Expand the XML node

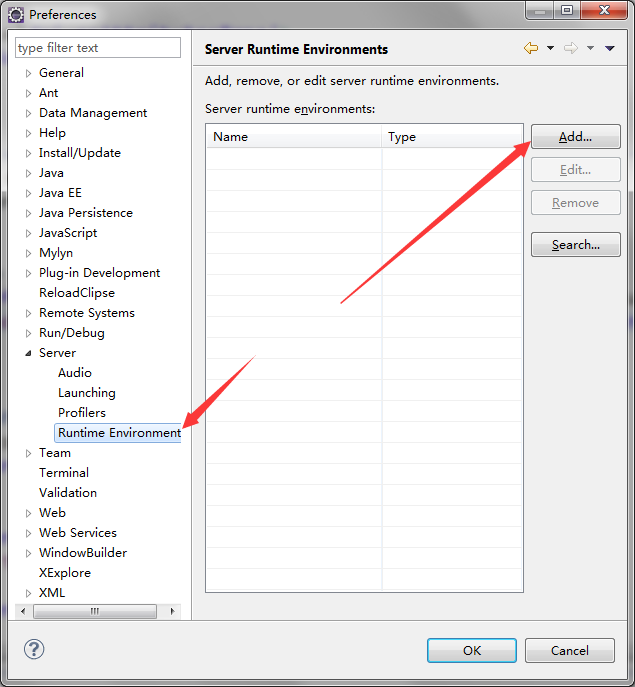pos(28,593)
